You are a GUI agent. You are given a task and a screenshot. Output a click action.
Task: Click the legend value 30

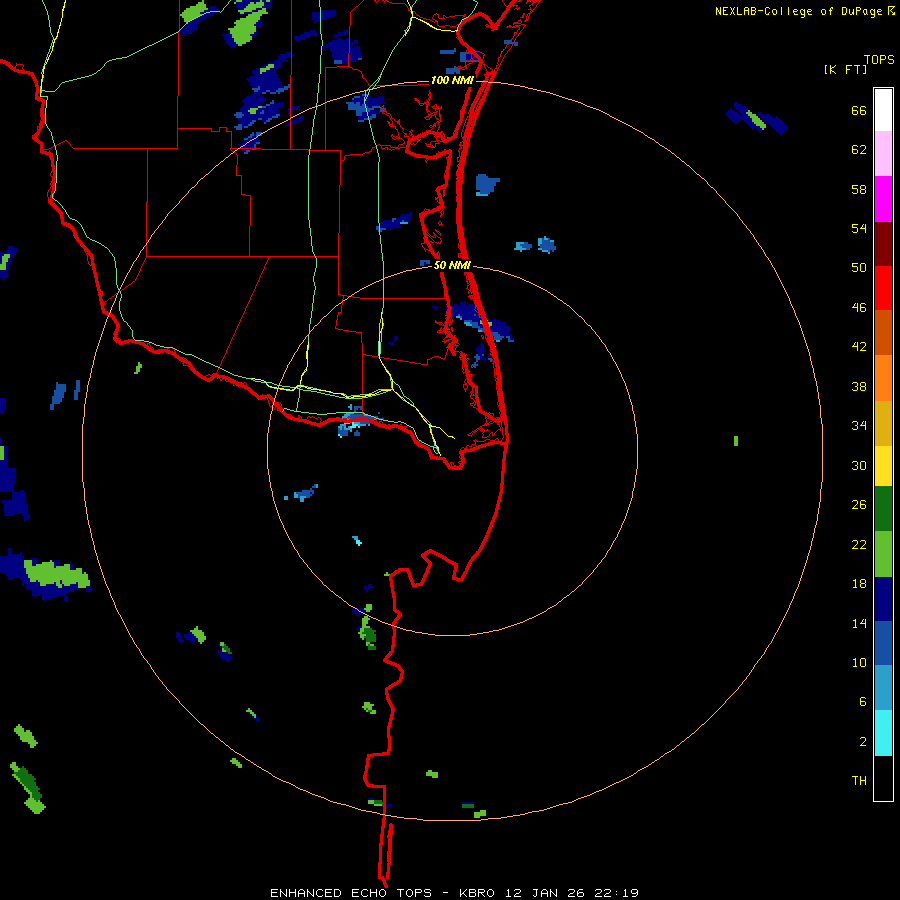click(x=859, y=465)
